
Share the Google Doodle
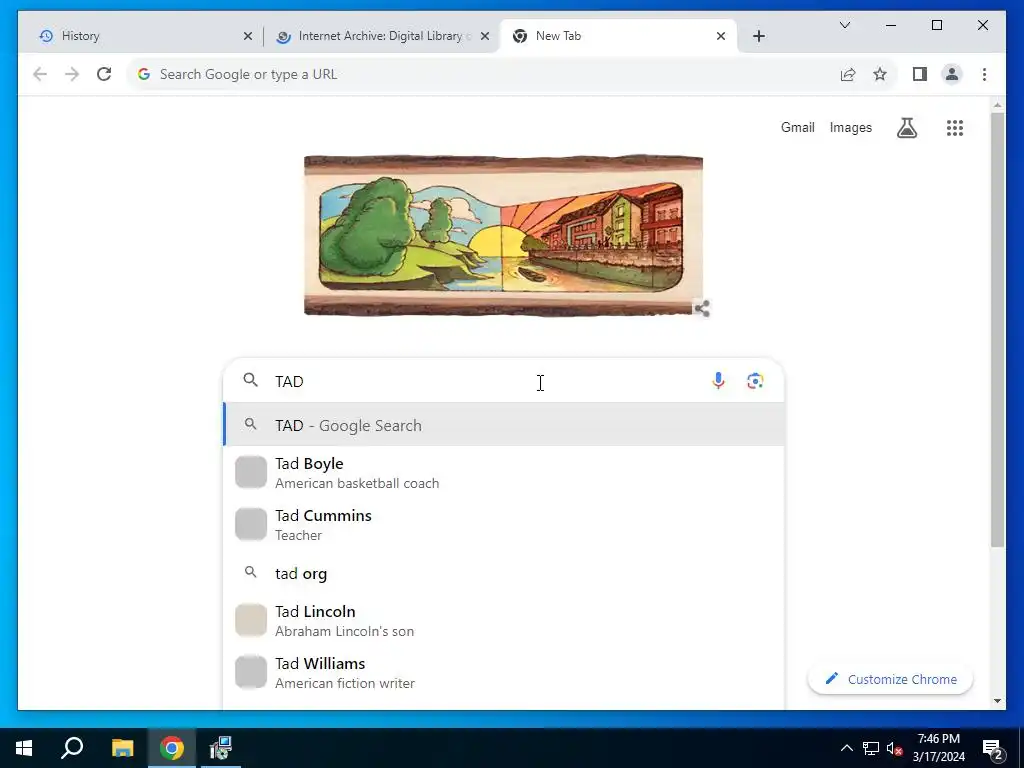coord(702,308)
